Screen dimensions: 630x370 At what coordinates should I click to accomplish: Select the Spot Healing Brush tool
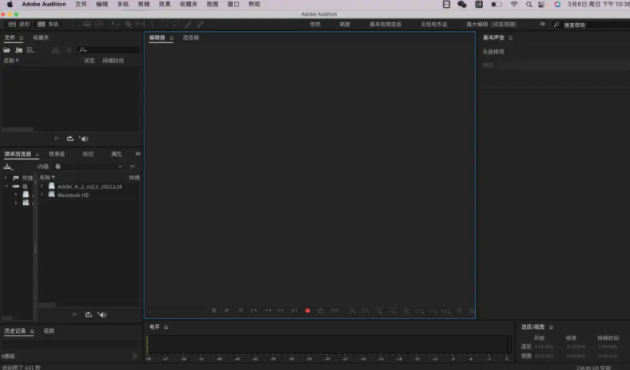tap(200, 25)
